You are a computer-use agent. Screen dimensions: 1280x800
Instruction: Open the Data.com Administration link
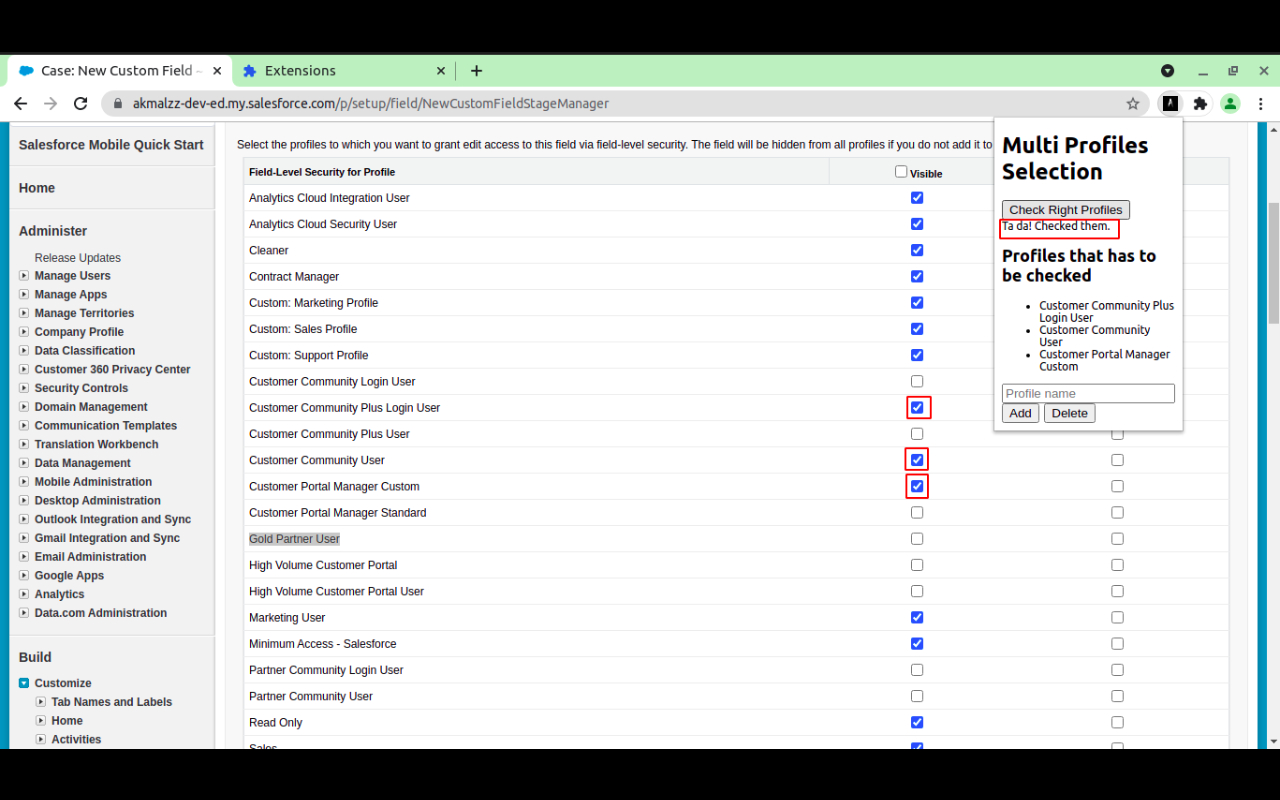[x=101, y=613]
